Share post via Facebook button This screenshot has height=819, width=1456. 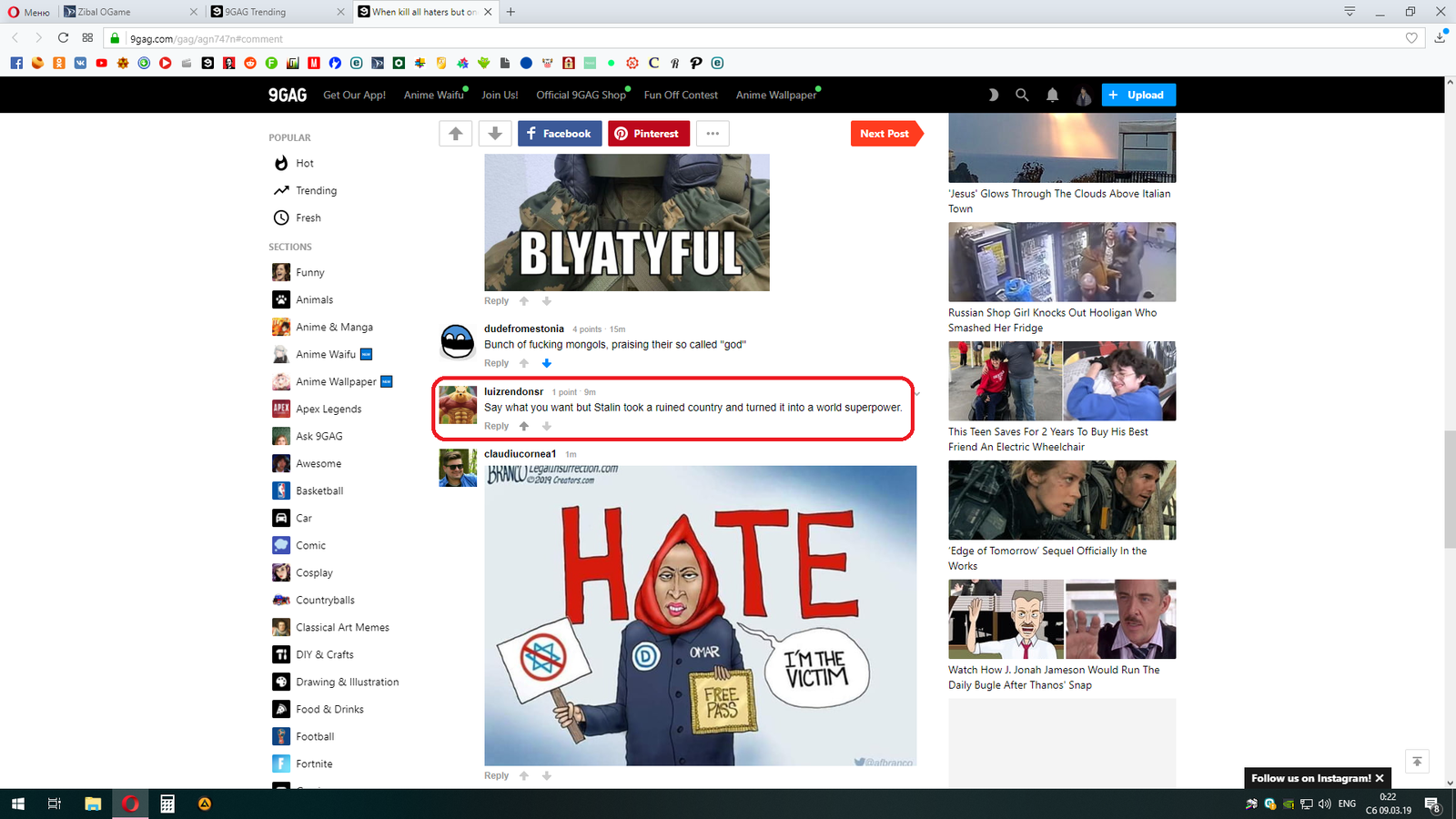point(559,134)
